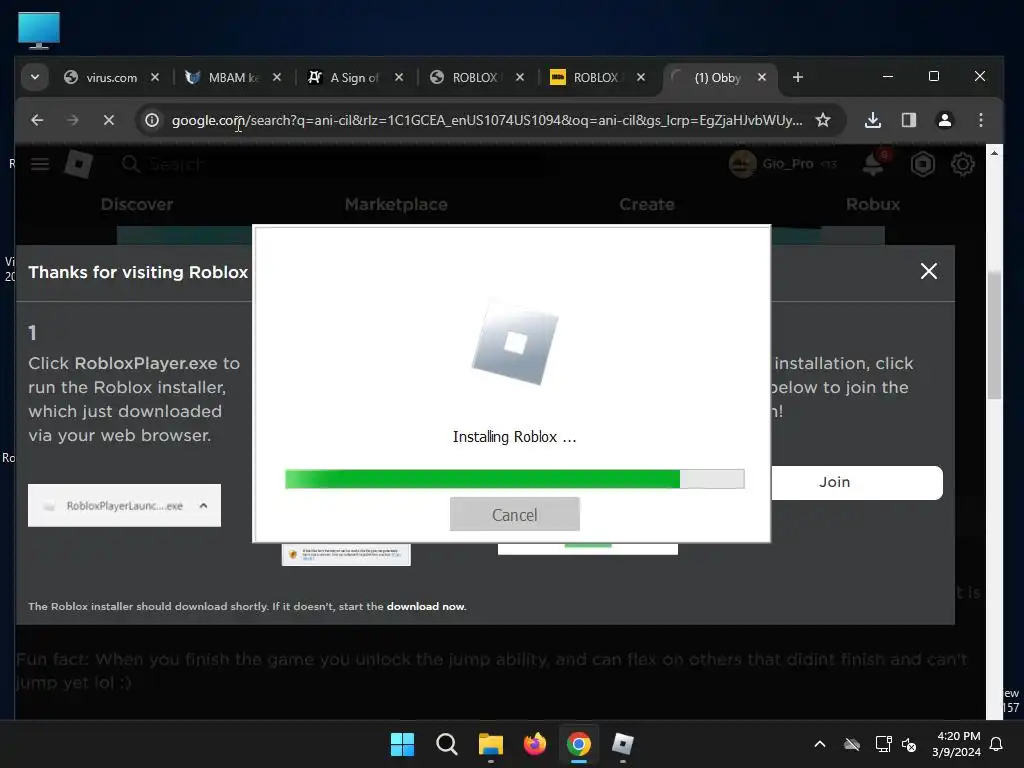
Task: Go back to previous page
Action: click(x=37, y=120)
